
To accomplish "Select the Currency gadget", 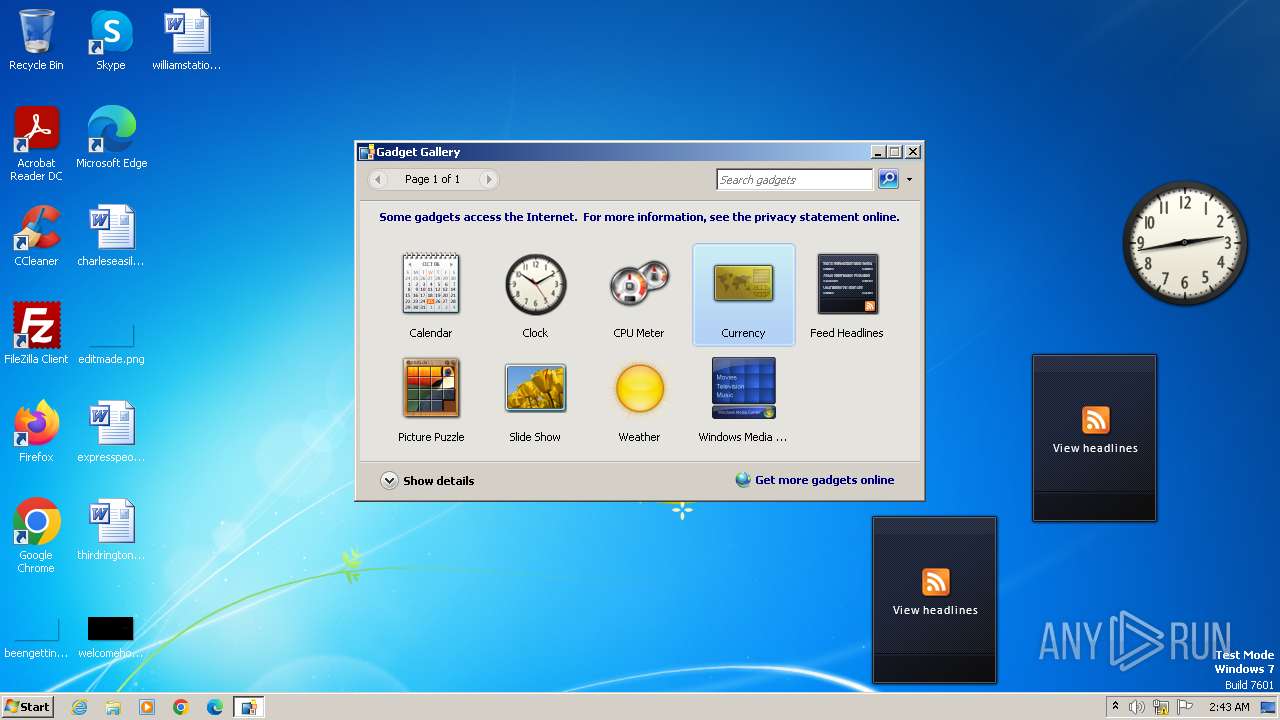I will point(743,295).
